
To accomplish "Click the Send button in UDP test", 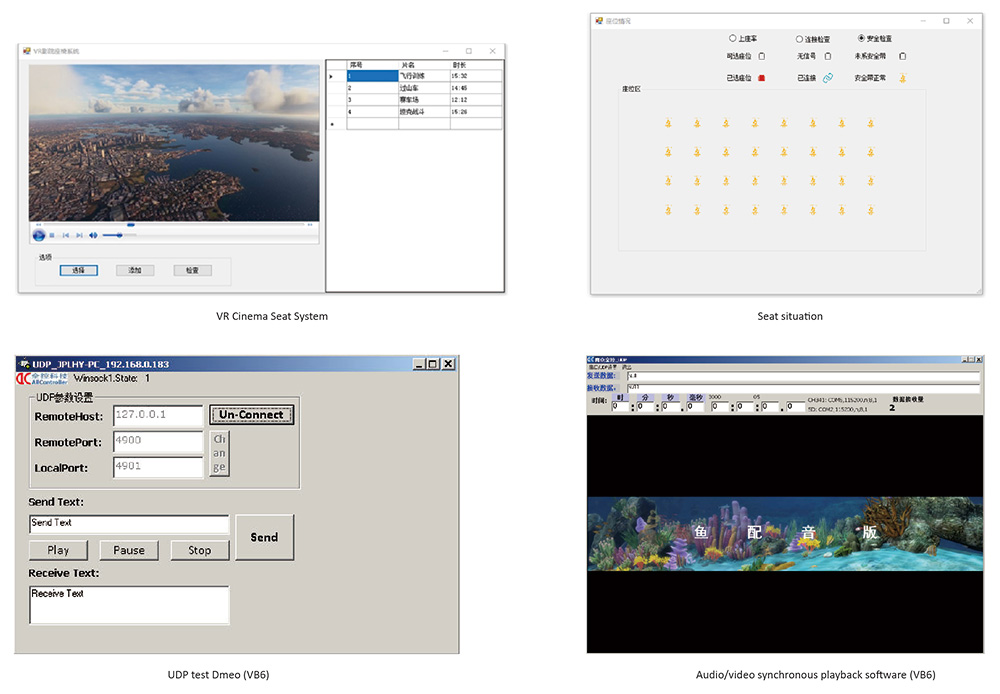I will tap(264, 537).
